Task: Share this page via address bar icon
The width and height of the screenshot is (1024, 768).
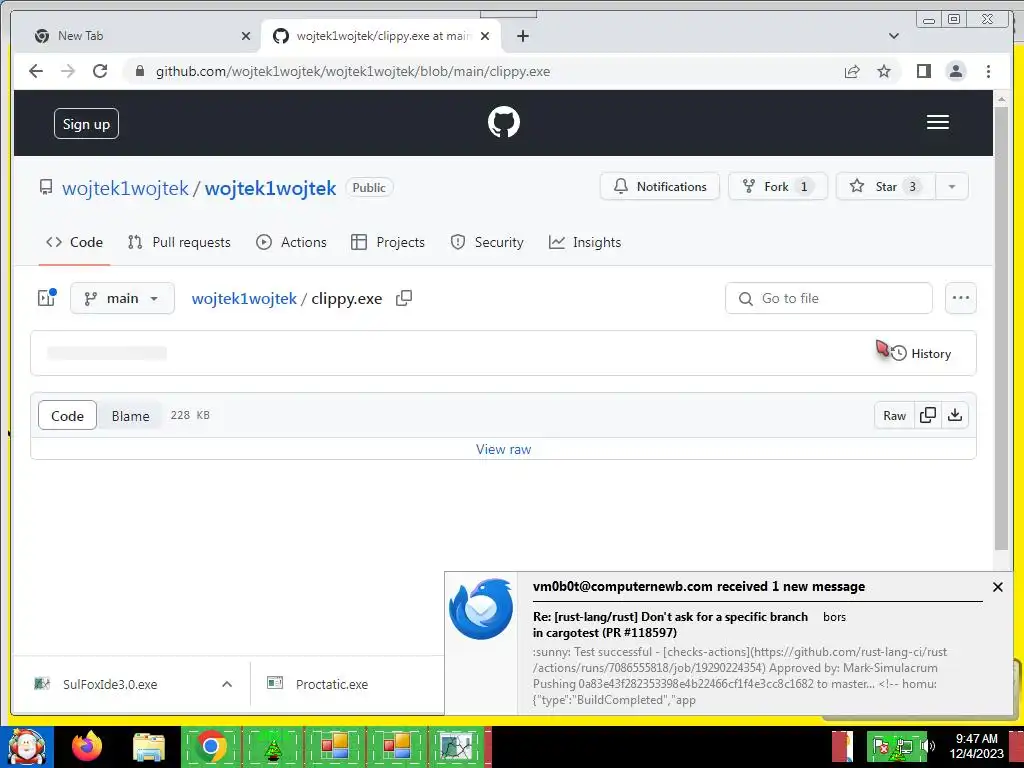Action: click(852, 71)
